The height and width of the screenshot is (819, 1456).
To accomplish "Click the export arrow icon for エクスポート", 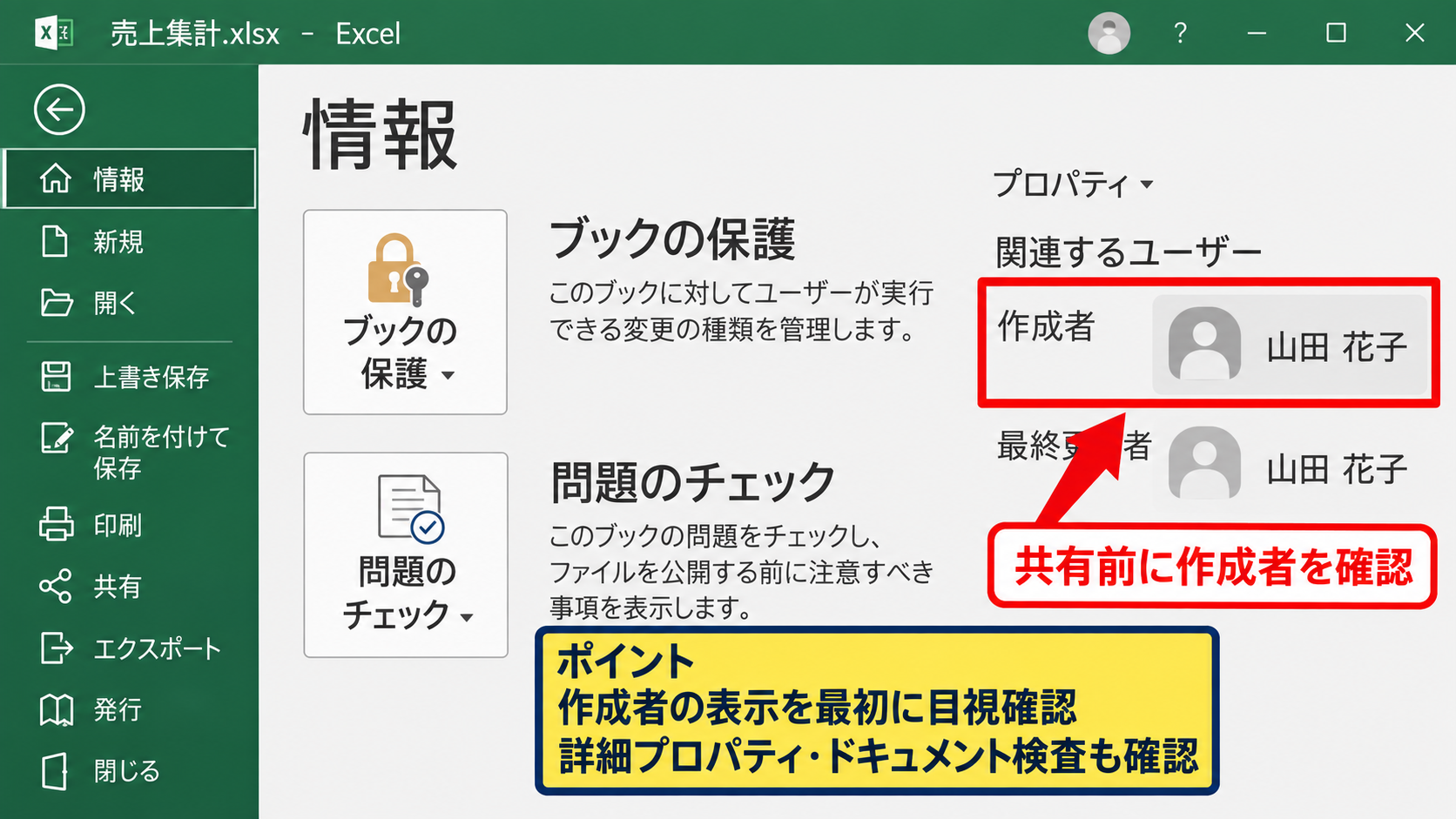I will click(x=57, y=648).
